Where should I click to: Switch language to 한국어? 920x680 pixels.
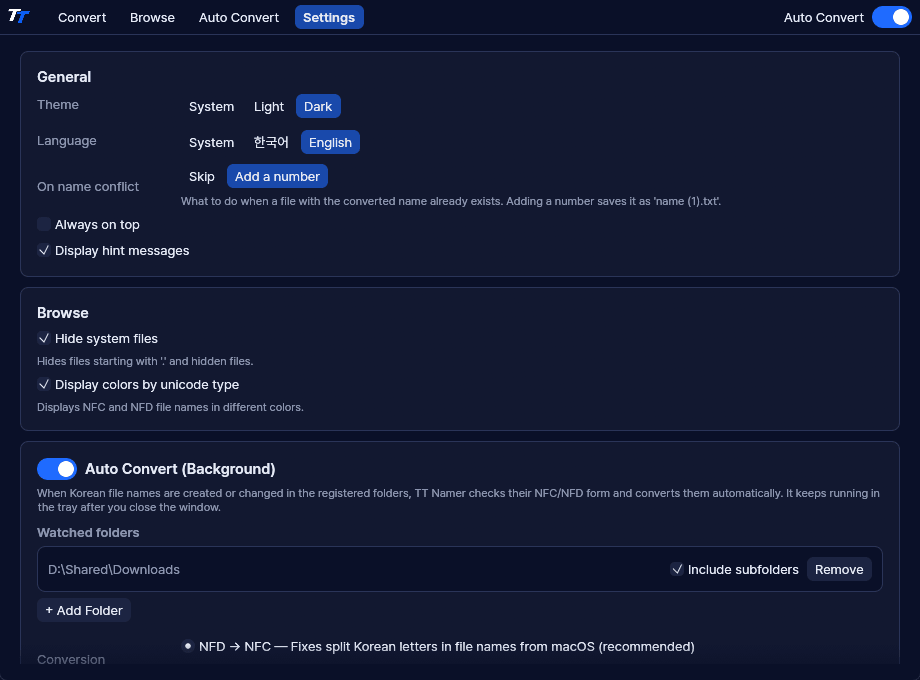point(271,143)
